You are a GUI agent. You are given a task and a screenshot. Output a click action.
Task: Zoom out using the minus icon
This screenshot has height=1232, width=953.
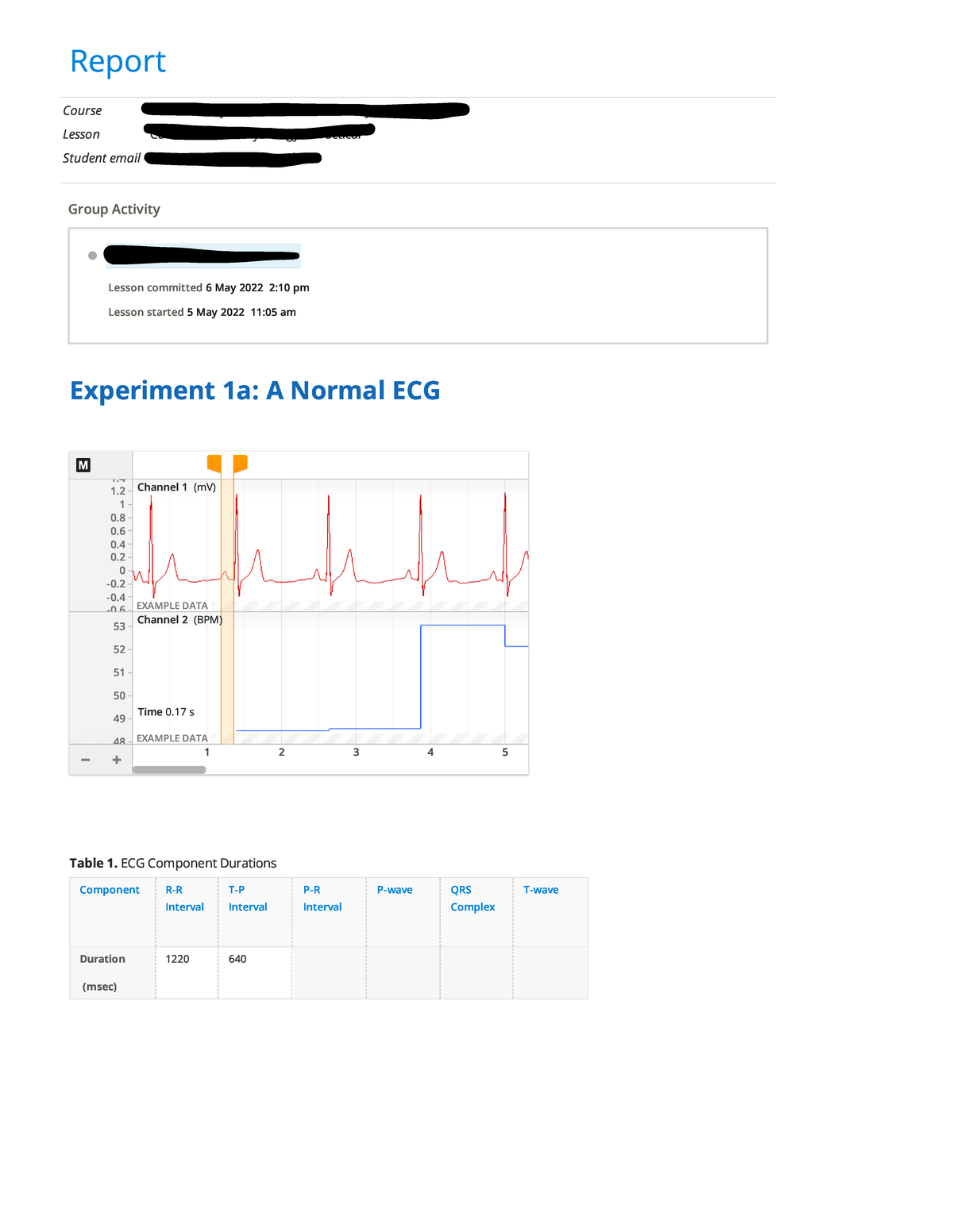coord(85,759)
